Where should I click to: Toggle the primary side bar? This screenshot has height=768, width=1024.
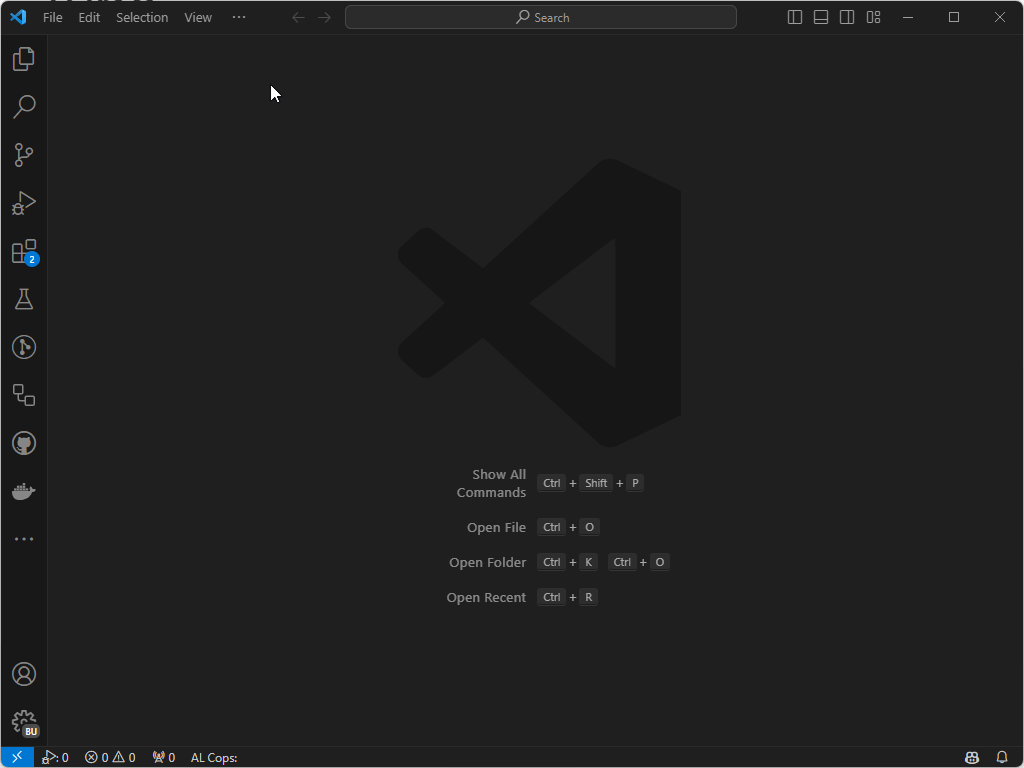click(x=795, y=18)
